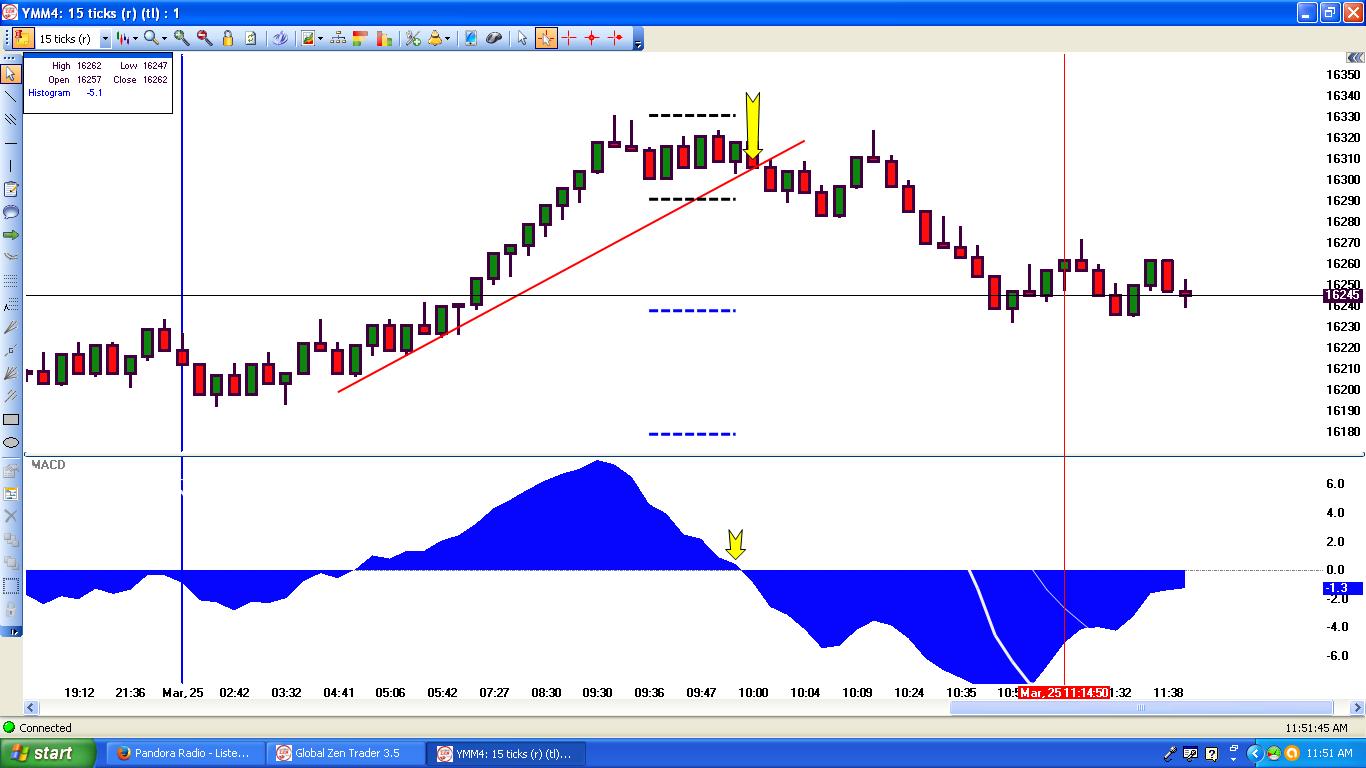Click the -1.3 MACD value label
1366x768 pixels.
click(x=1342, y=588)
